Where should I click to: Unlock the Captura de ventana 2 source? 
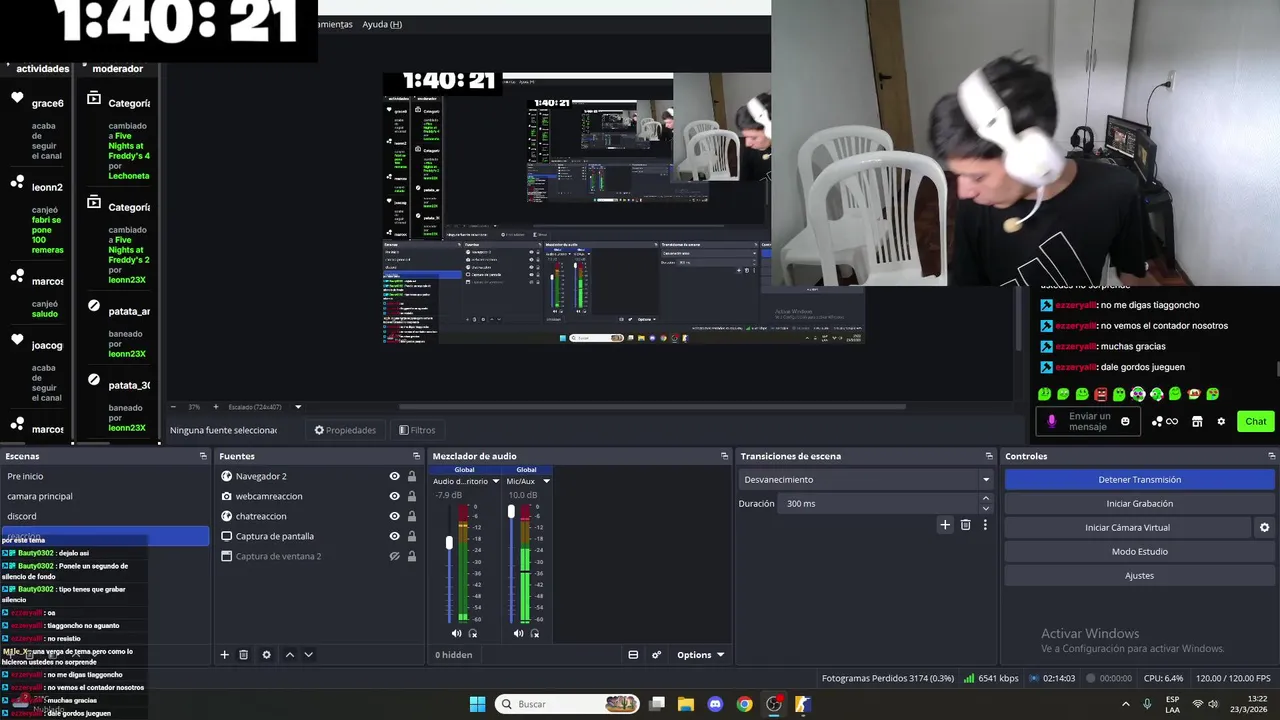[411, 556]
